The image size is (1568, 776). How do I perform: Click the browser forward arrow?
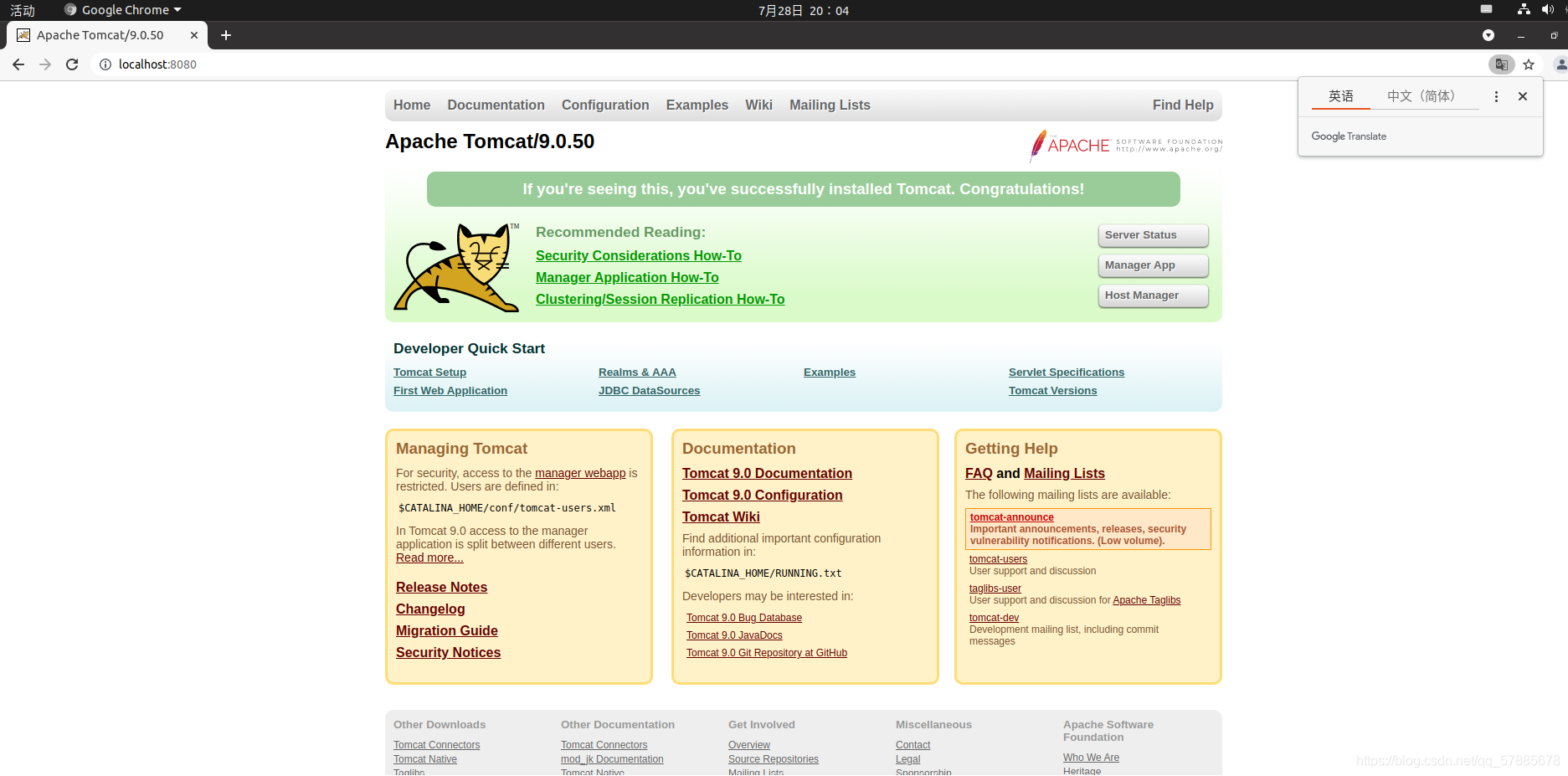45,64
